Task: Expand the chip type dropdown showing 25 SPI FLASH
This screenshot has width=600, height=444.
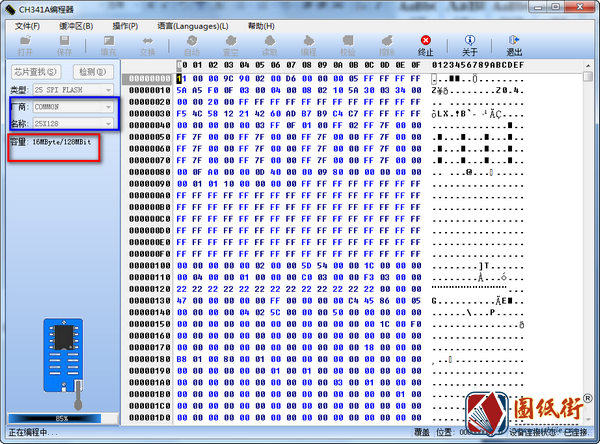Action: [108, 89]
